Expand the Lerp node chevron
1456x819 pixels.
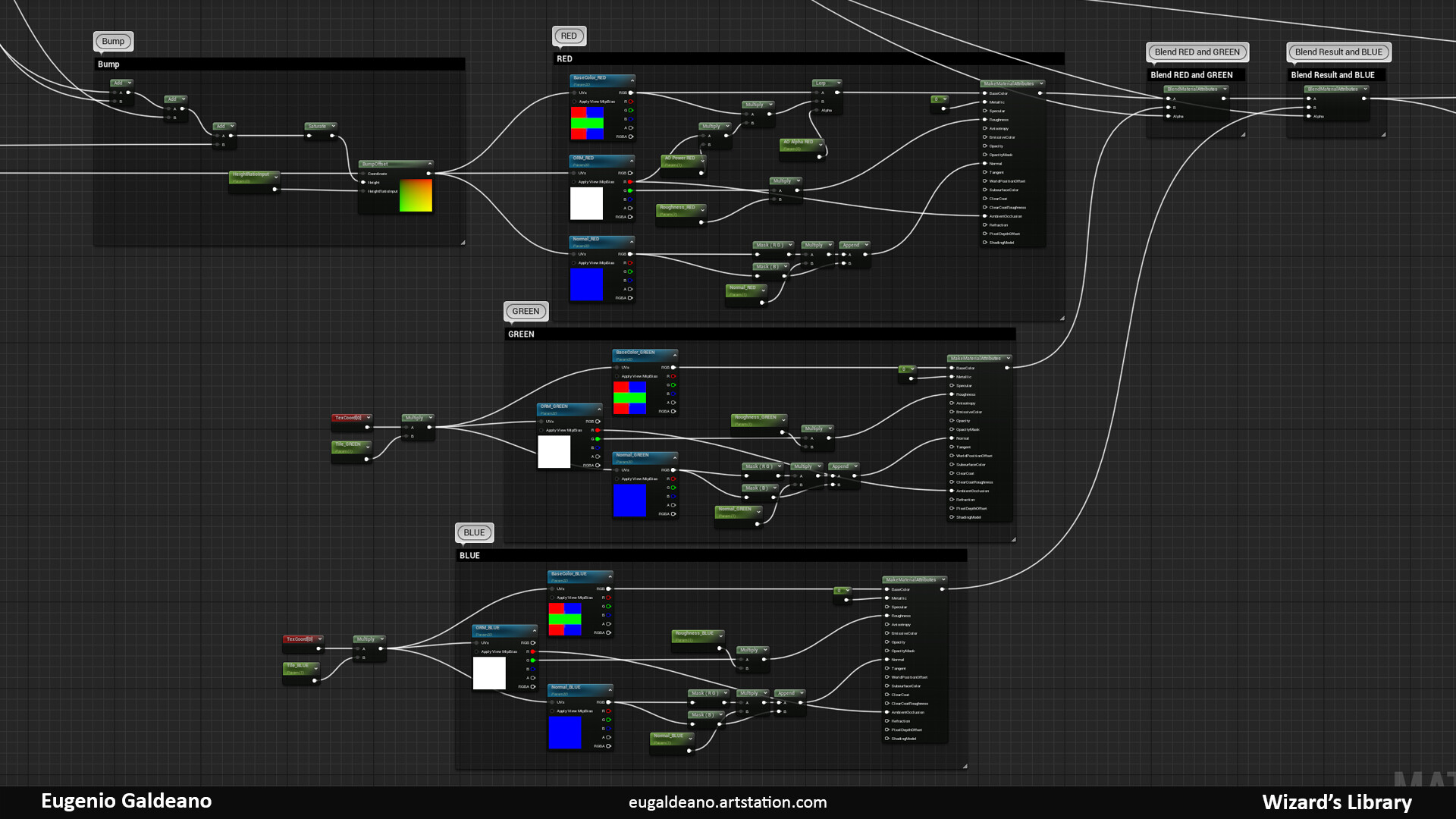(x=838, y=83)
